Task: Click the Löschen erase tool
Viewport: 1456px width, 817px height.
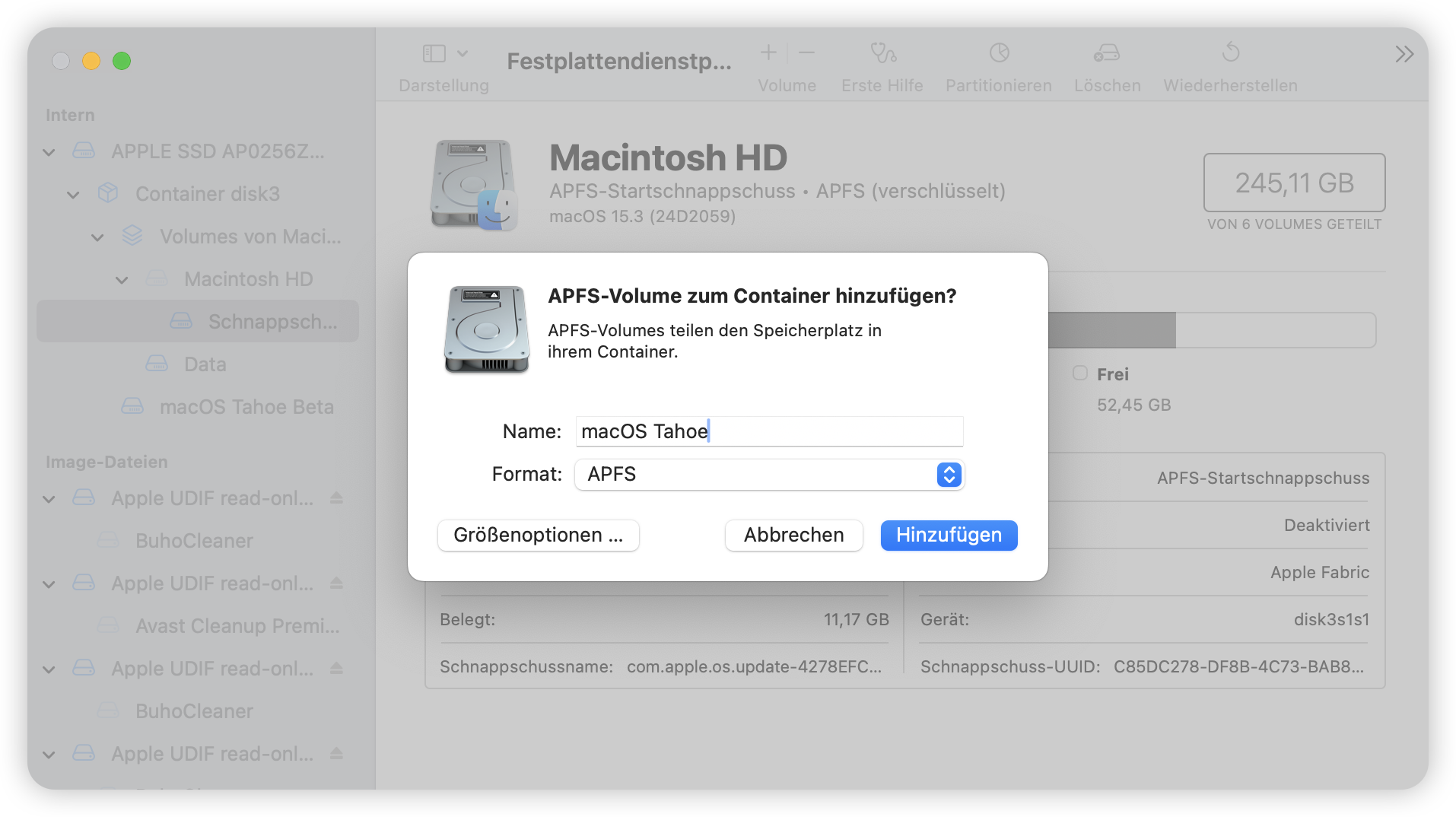Action: click(x=1107, y=52)
